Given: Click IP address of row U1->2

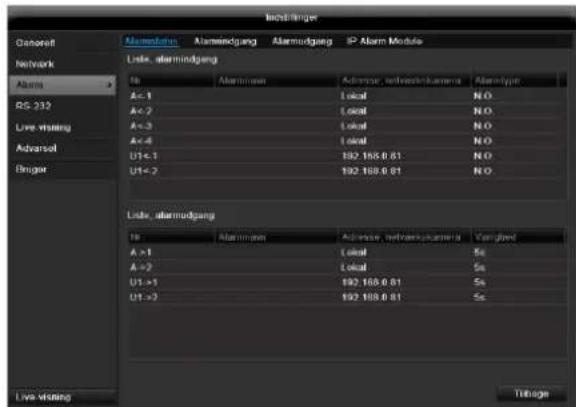Looking at the screenshot, I should point(371,297).
